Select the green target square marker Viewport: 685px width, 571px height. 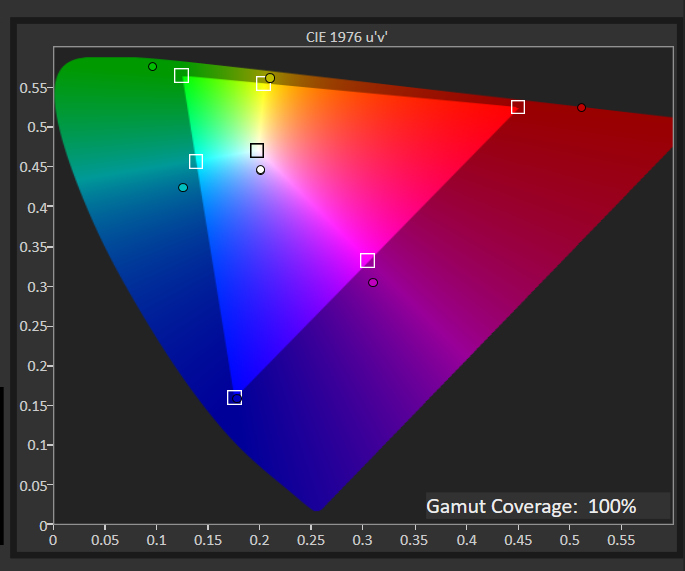[181, 76]
